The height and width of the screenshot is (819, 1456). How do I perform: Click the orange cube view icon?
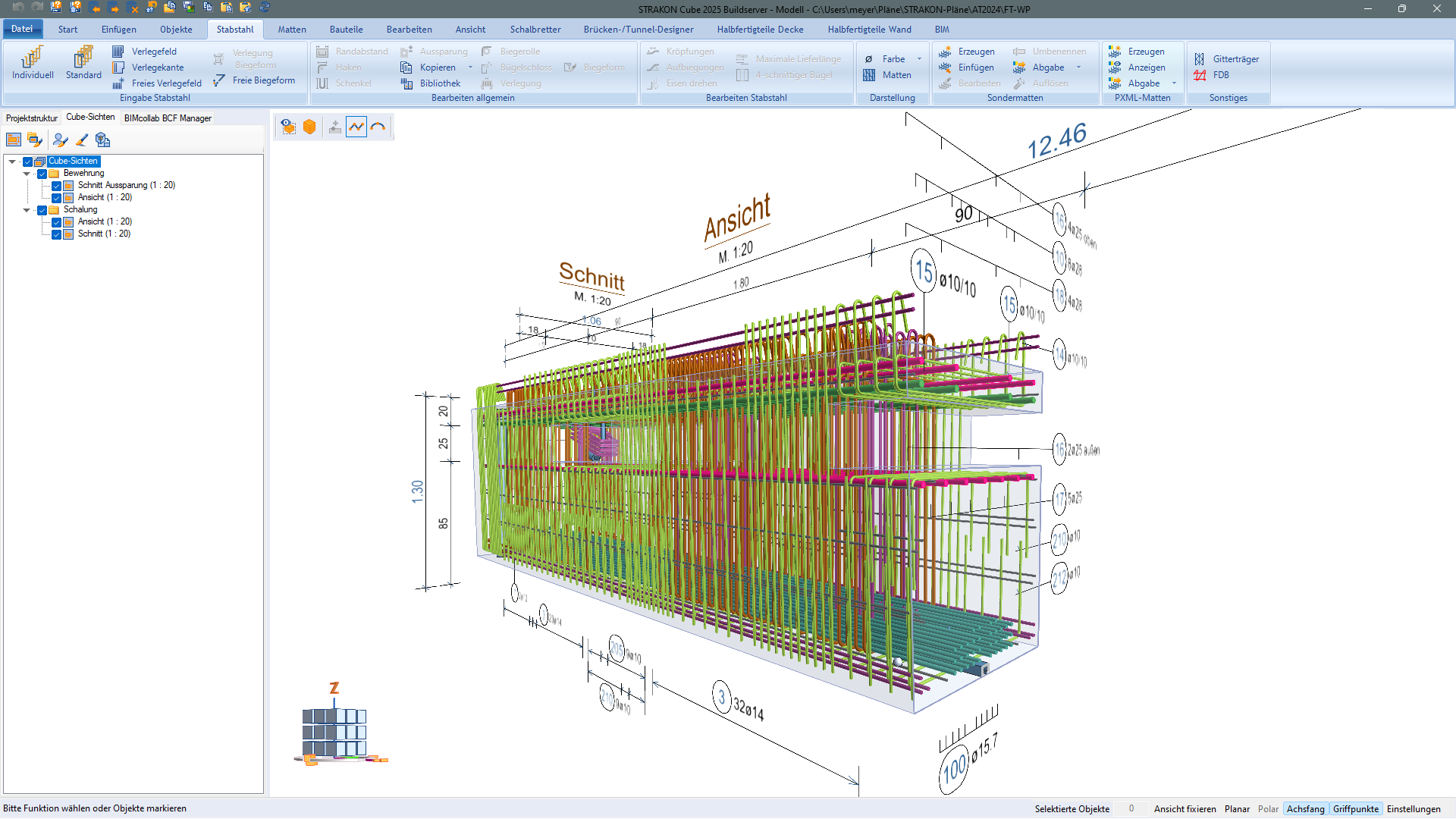click(x=309, y=127)
